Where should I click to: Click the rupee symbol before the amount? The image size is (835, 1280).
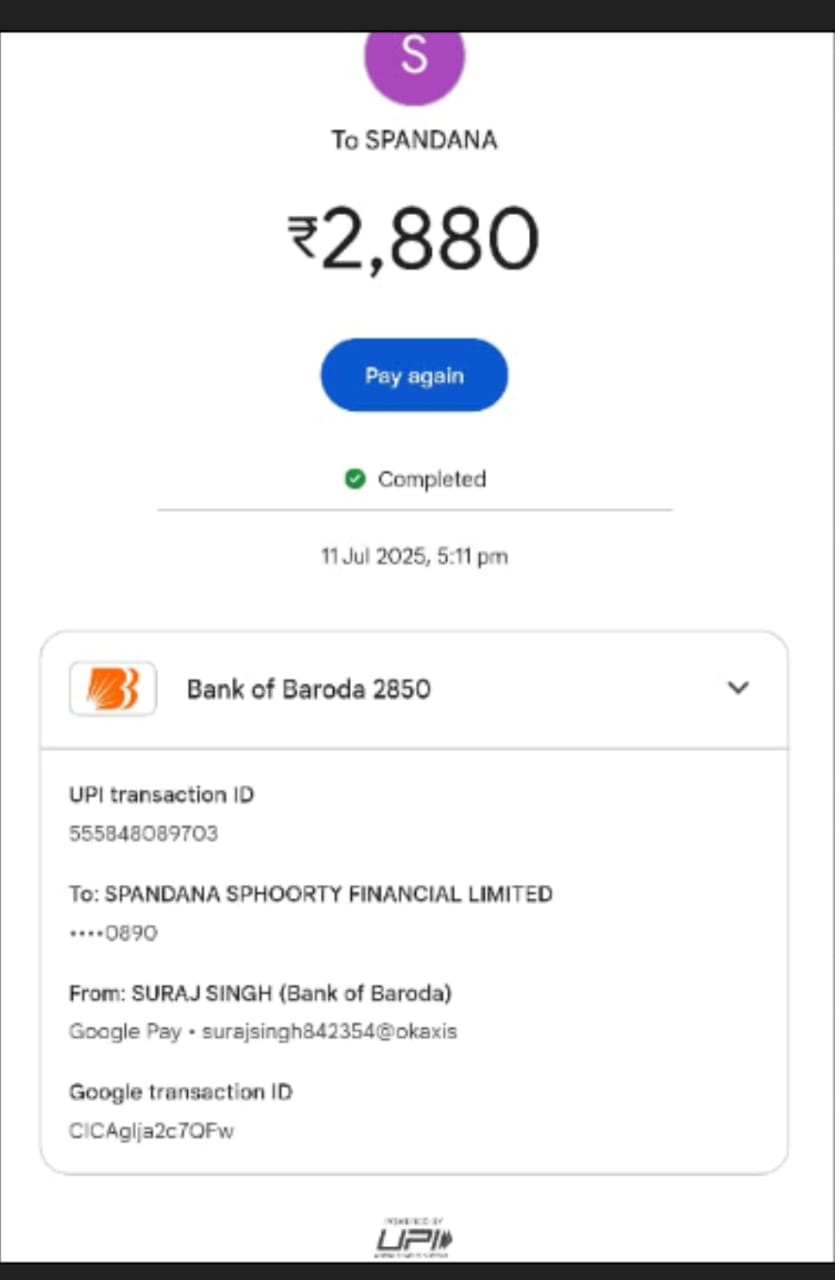tap(302, 234)
